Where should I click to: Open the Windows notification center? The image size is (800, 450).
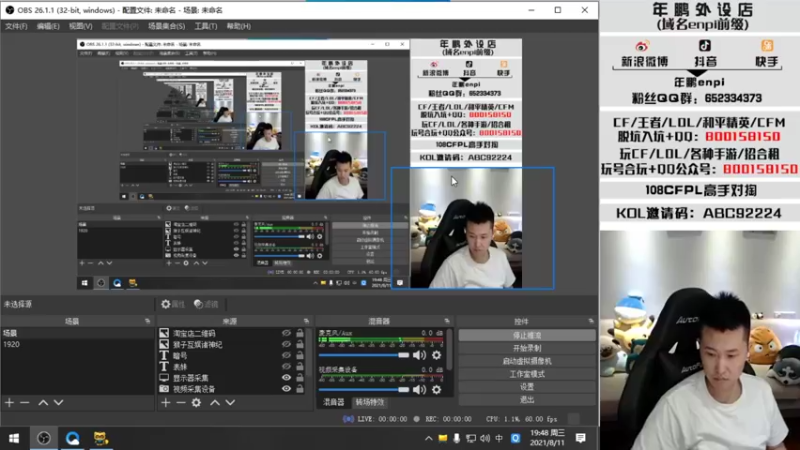[x=581, y=438]
